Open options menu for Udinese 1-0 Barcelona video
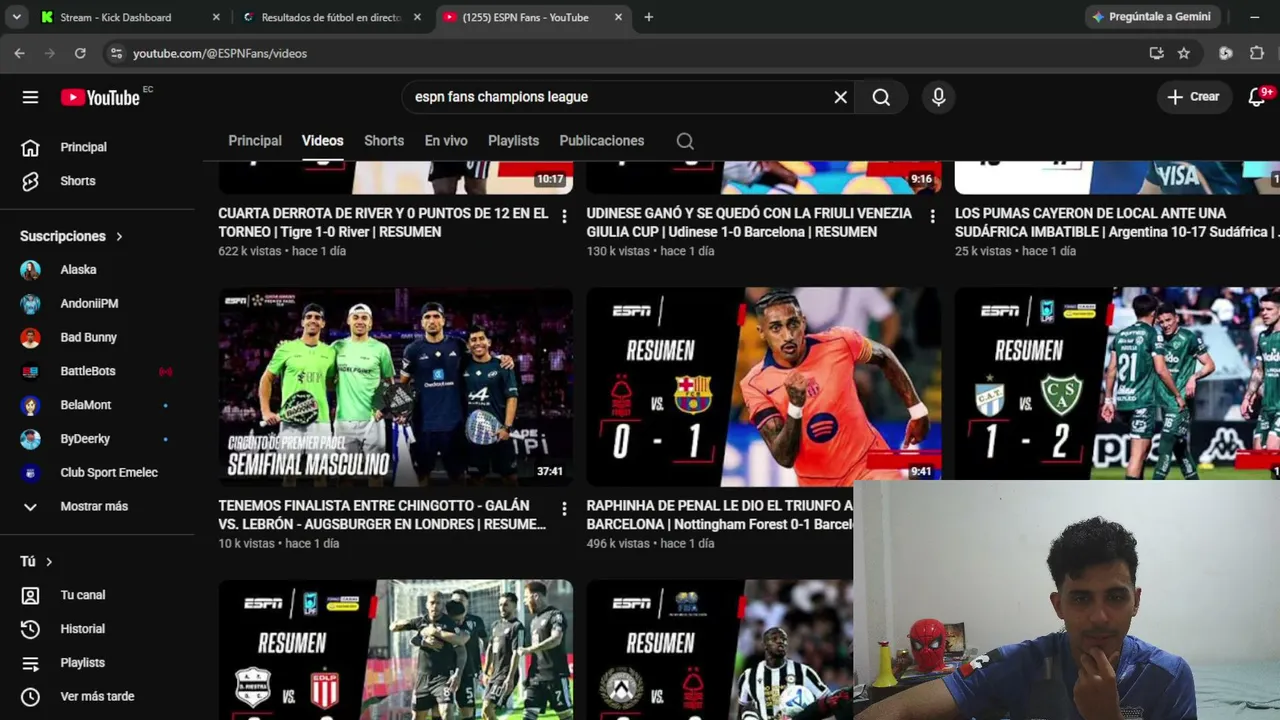1280x720 pixels. click(932, 216)
